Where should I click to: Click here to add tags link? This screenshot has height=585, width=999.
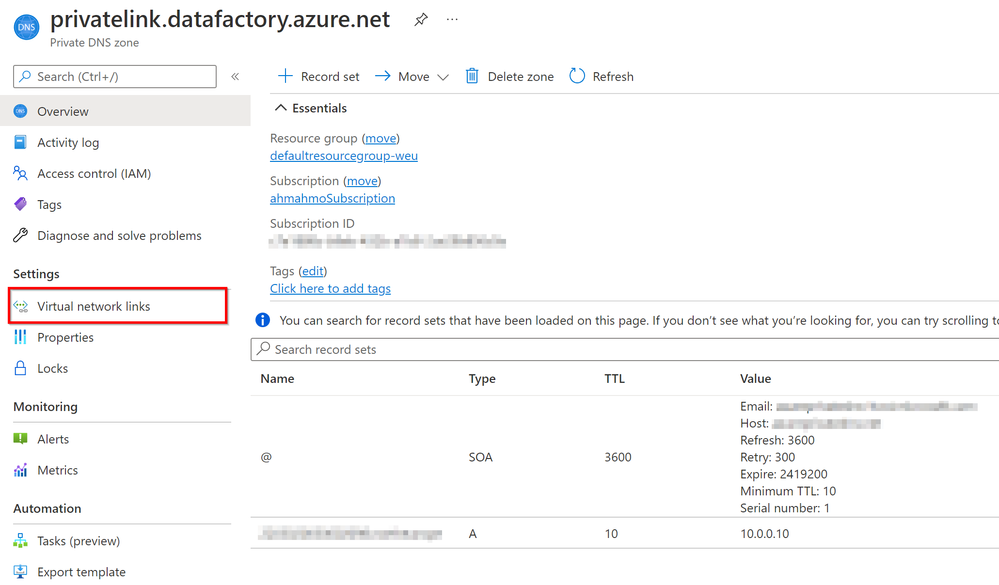point(330,289)
